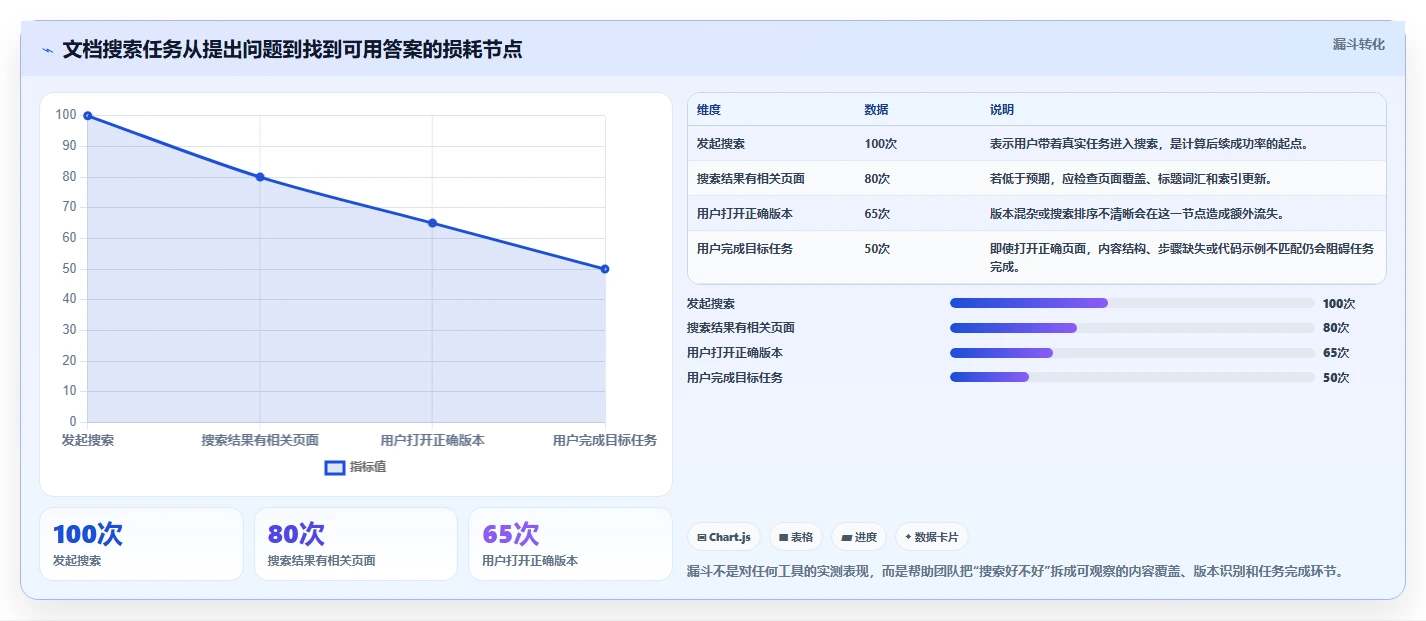Click the 50次 value beside progress bar

(x=1336, y=378)
